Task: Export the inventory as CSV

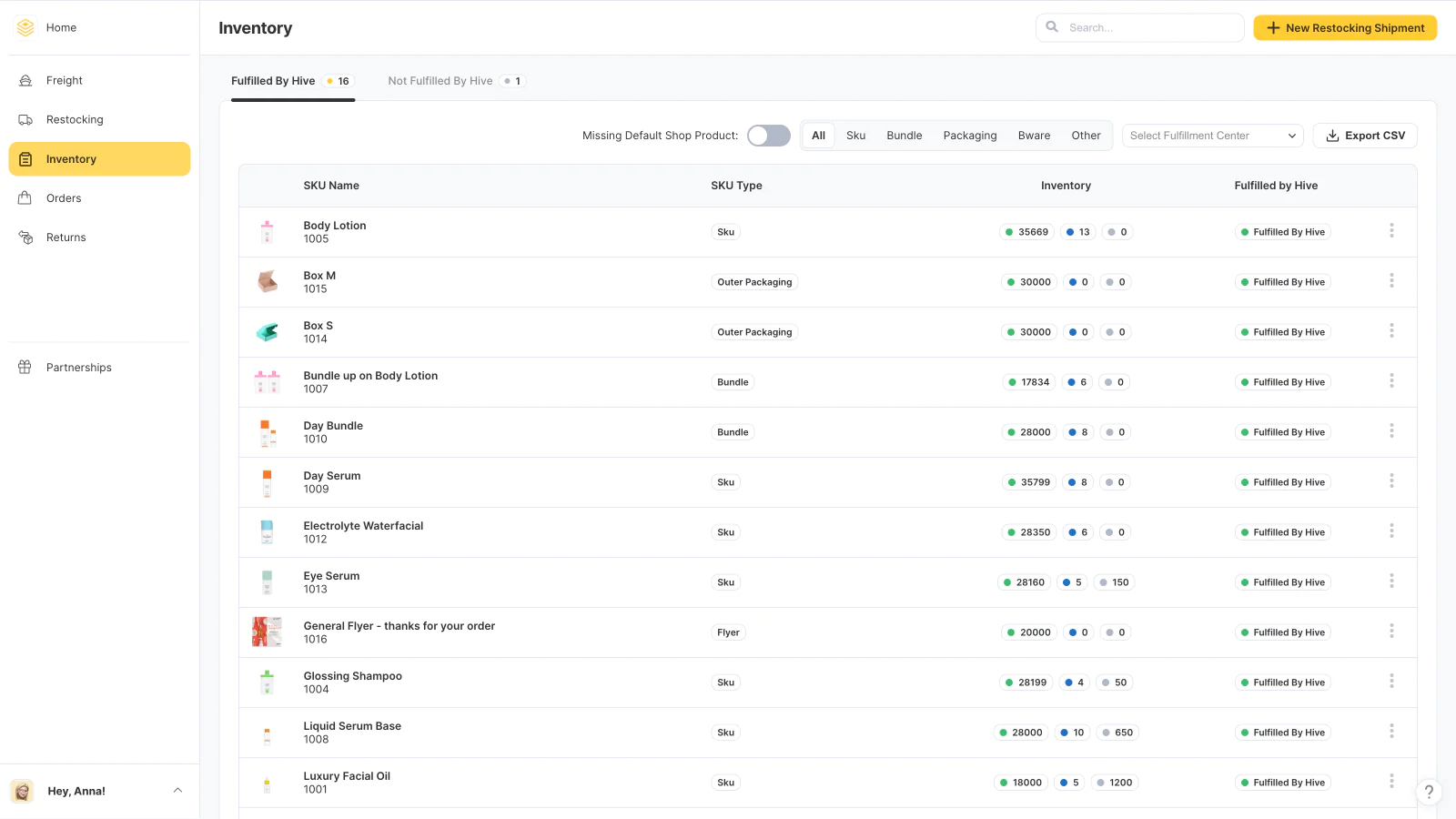Action: pyautogui.click(x=1365, y=136)
